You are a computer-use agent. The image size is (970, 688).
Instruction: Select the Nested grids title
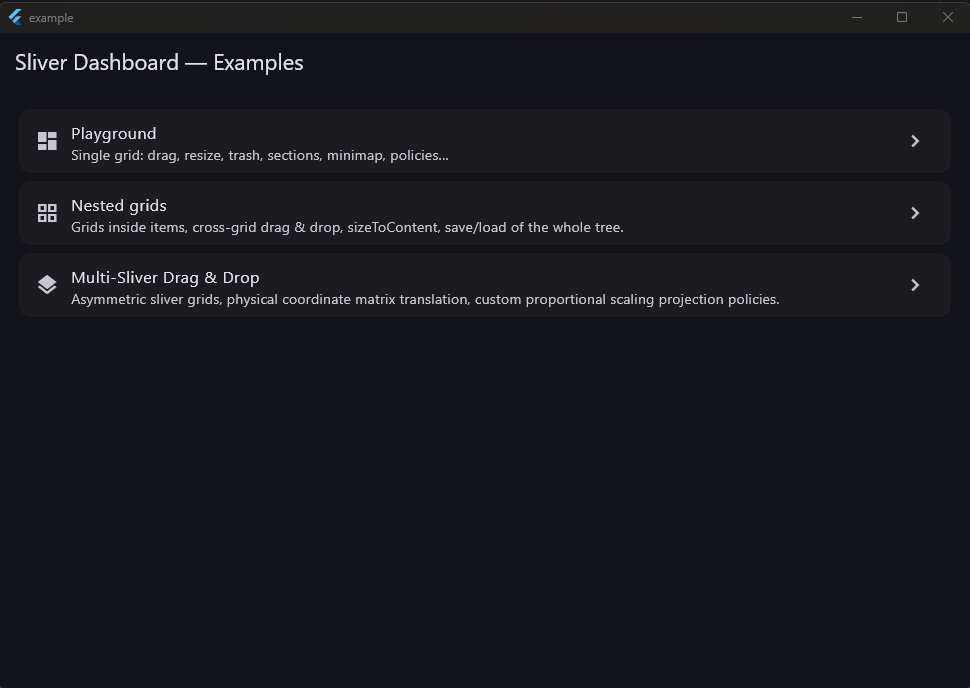click(x=119, y=205)
